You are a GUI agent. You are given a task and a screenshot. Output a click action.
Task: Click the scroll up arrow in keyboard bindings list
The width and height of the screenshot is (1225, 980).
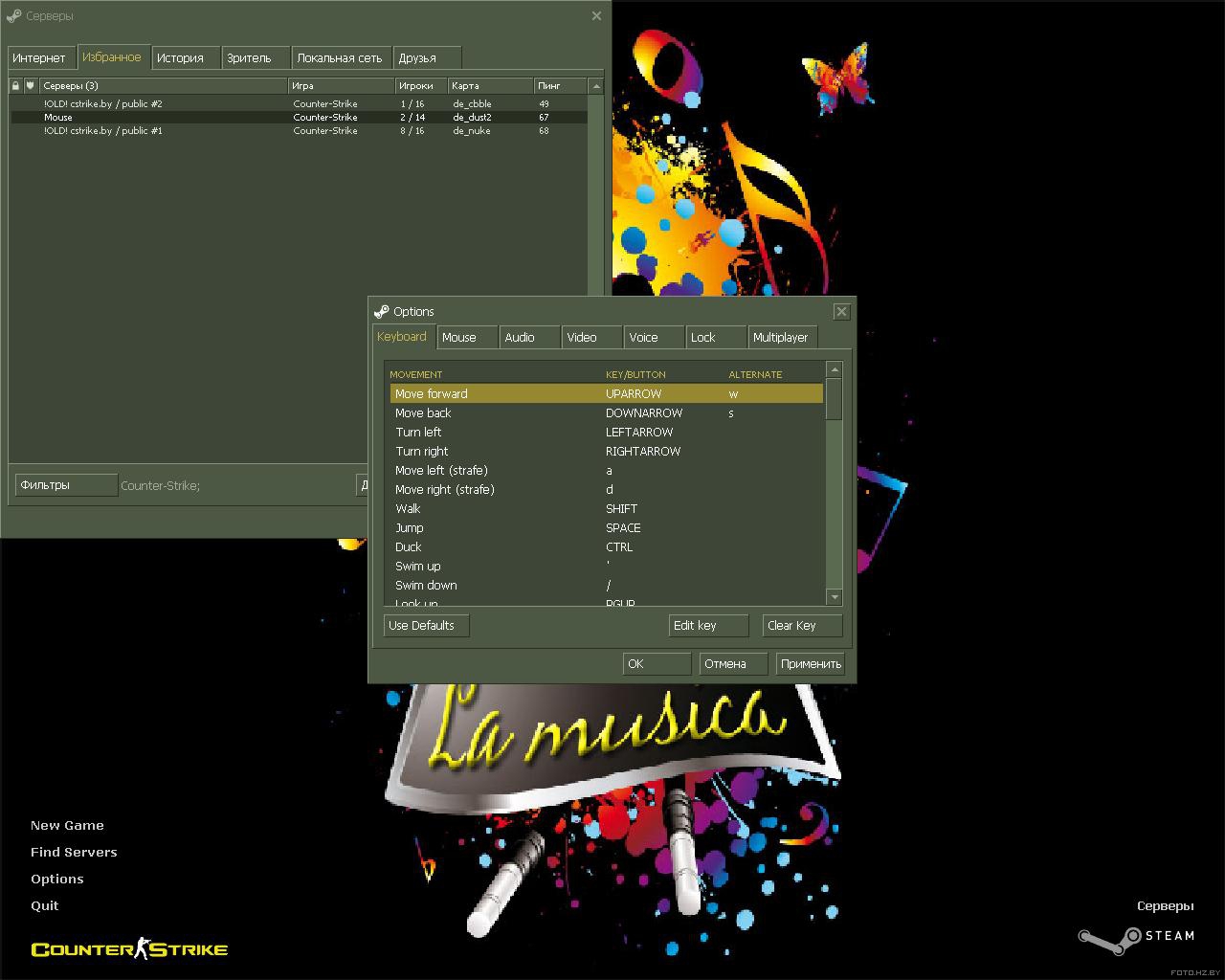(835, 369)
